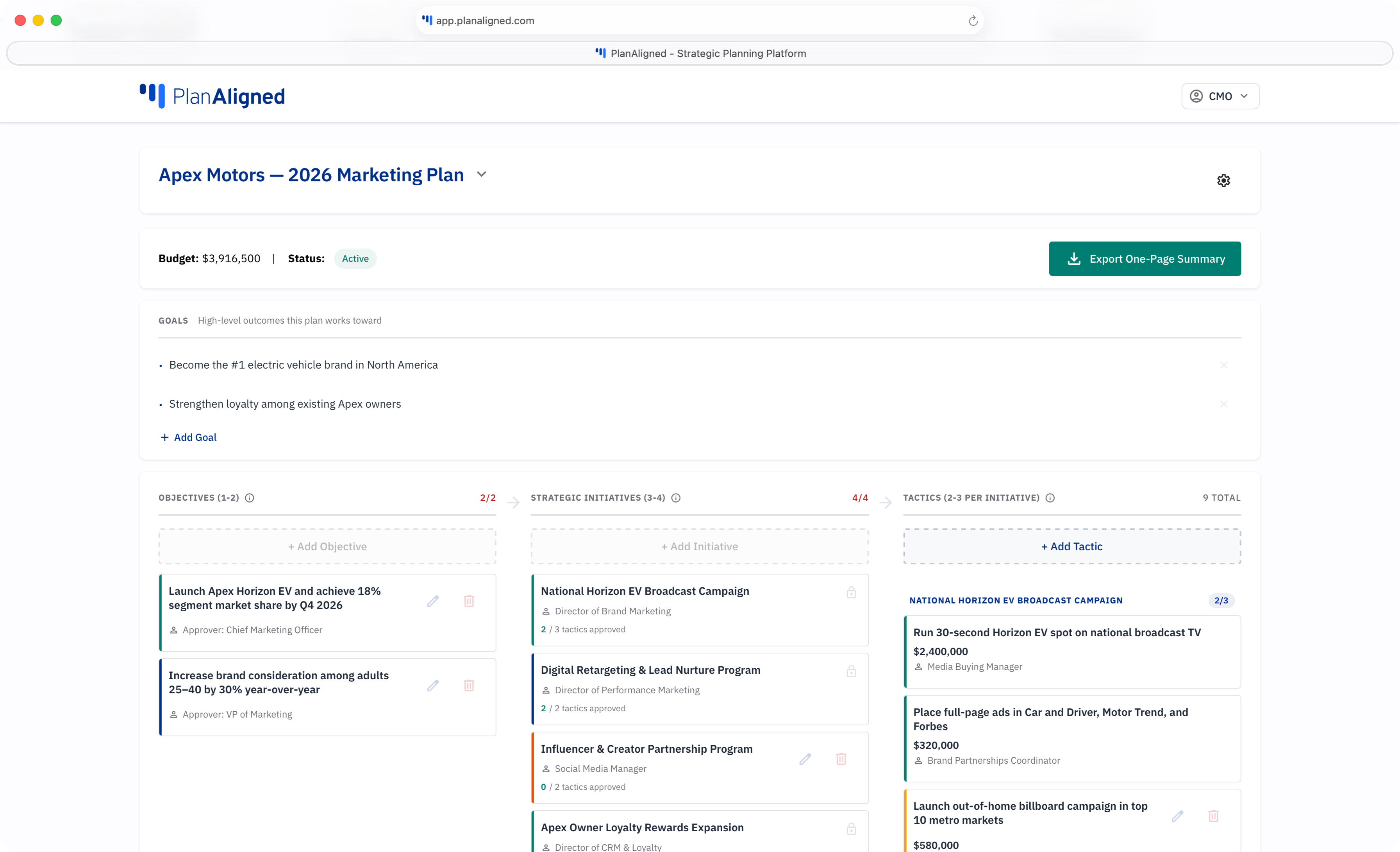This screenshot has height=852, width=1400.
Task: Click 'Brand Partnerships Coordinator' owner label
Action: coord(993,761)
